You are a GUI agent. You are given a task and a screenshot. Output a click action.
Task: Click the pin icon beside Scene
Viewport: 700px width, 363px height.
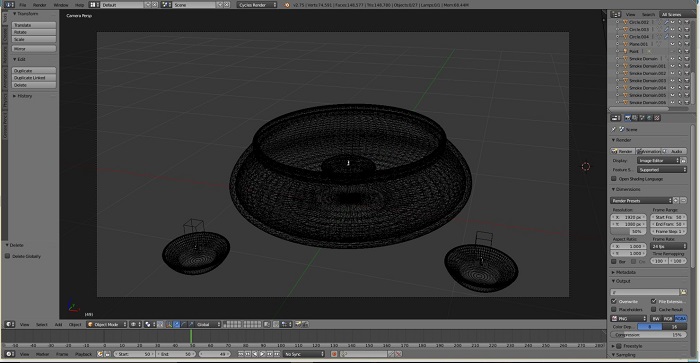coord(614,129)
